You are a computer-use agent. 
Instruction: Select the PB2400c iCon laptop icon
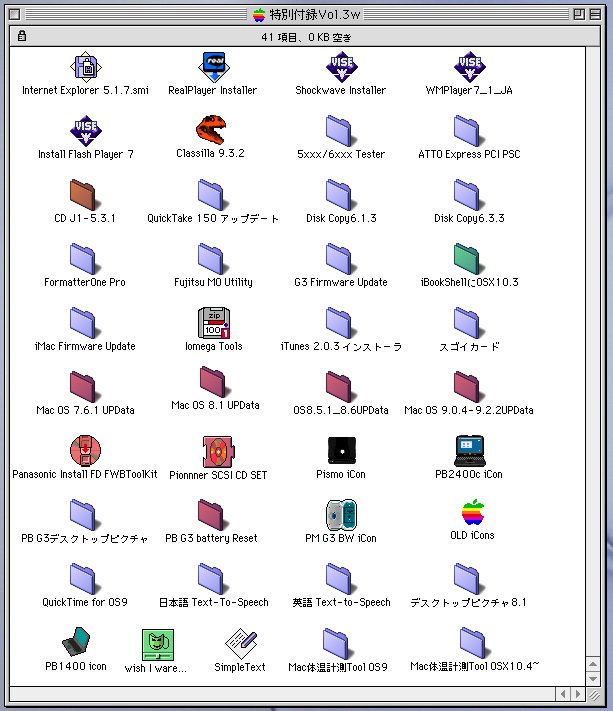[468, 450]
